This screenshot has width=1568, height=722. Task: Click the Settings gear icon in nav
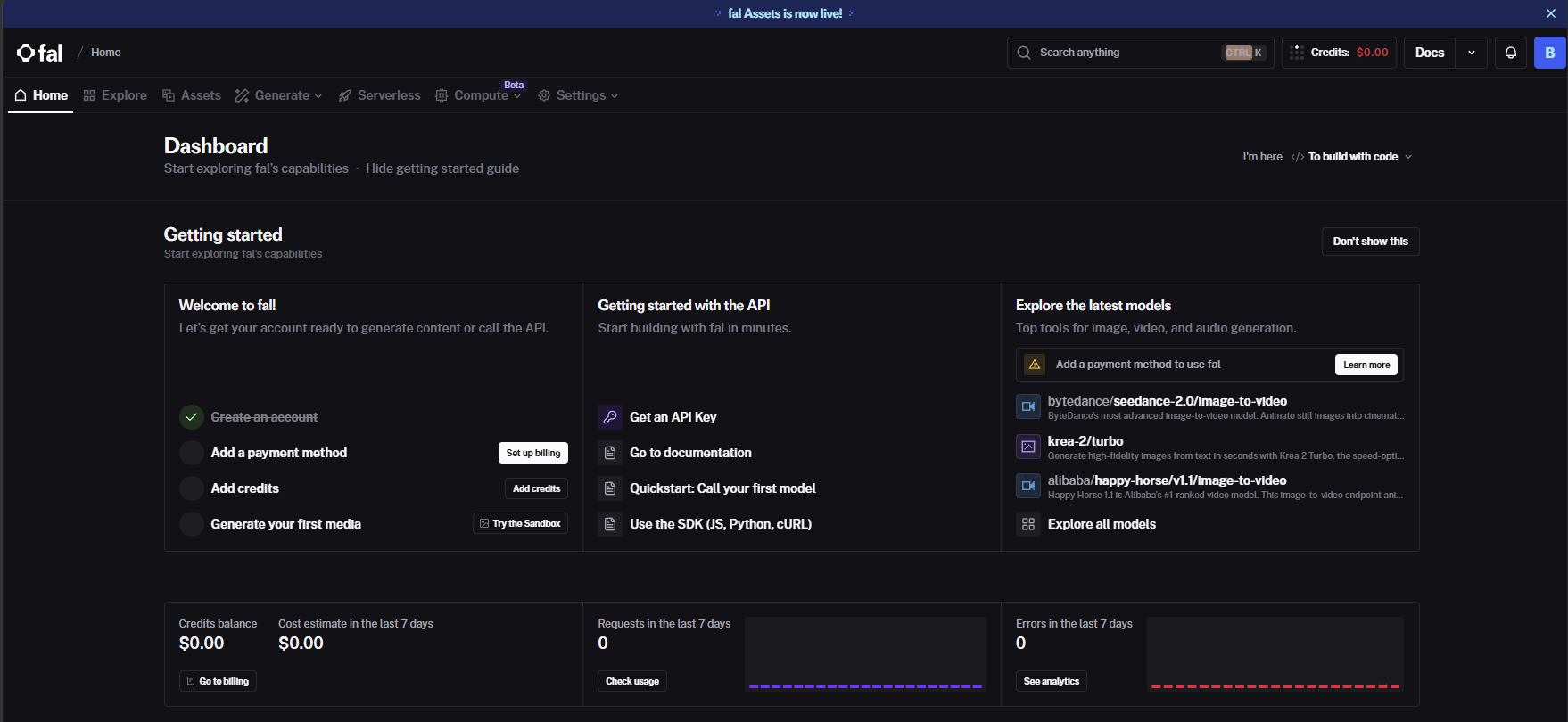[x=544, y=95]
